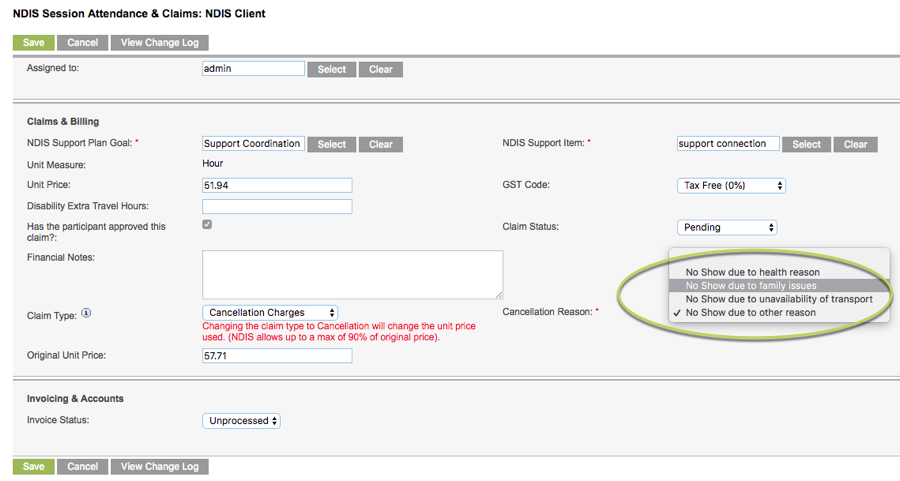Viewport: 900px width, 481px height.
Task: Open the Invoice Status dropdown
Action: (x=241, y=421)
